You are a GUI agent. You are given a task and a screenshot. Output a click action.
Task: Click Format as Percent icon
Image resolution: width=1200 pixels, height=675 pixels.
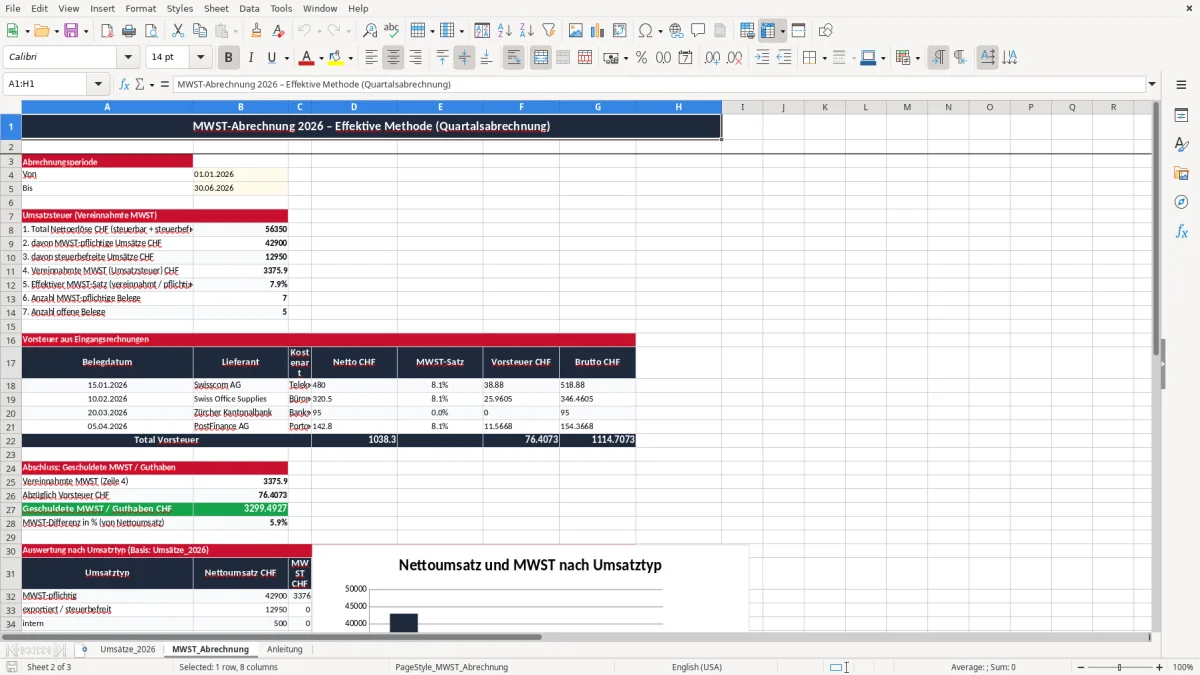click(x=641, y=58)
